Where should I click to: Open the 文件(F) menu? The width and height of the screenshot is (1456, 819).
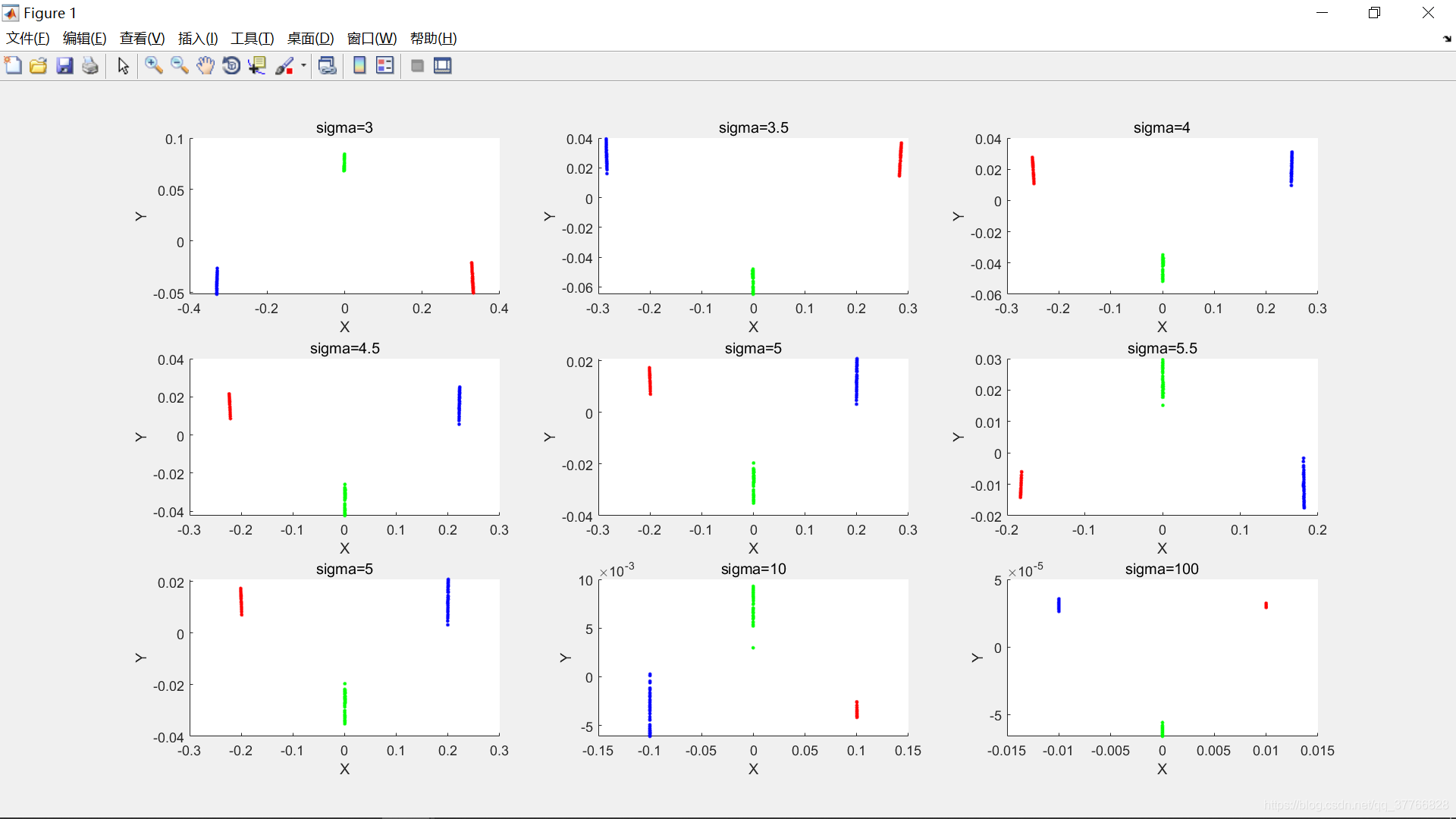tap(28, 39)
